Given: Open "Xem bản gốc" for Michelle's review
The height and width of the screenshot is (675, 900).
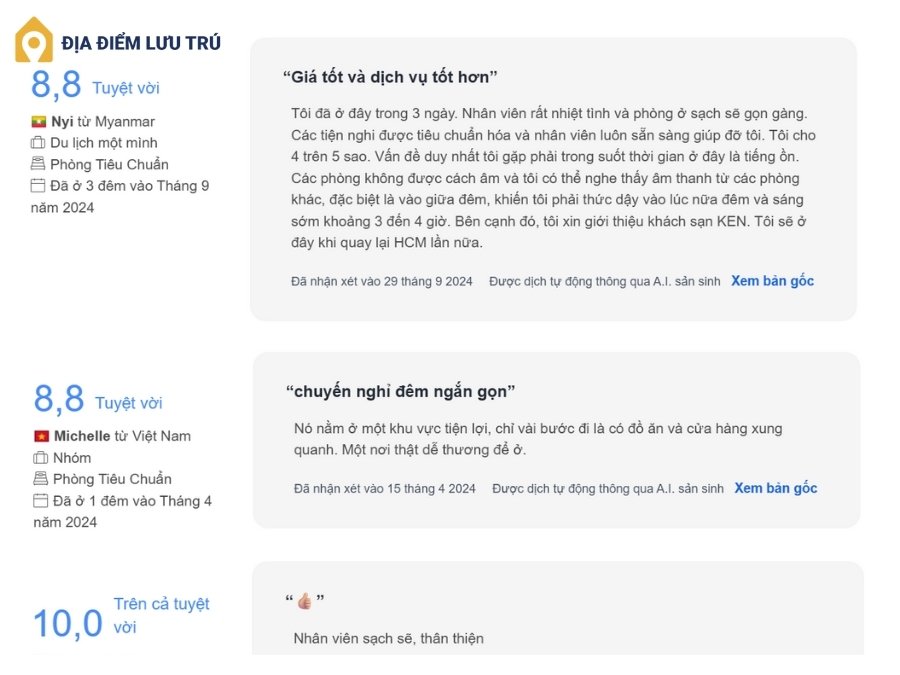Looking at the screenshot, I should pos(775,488).
